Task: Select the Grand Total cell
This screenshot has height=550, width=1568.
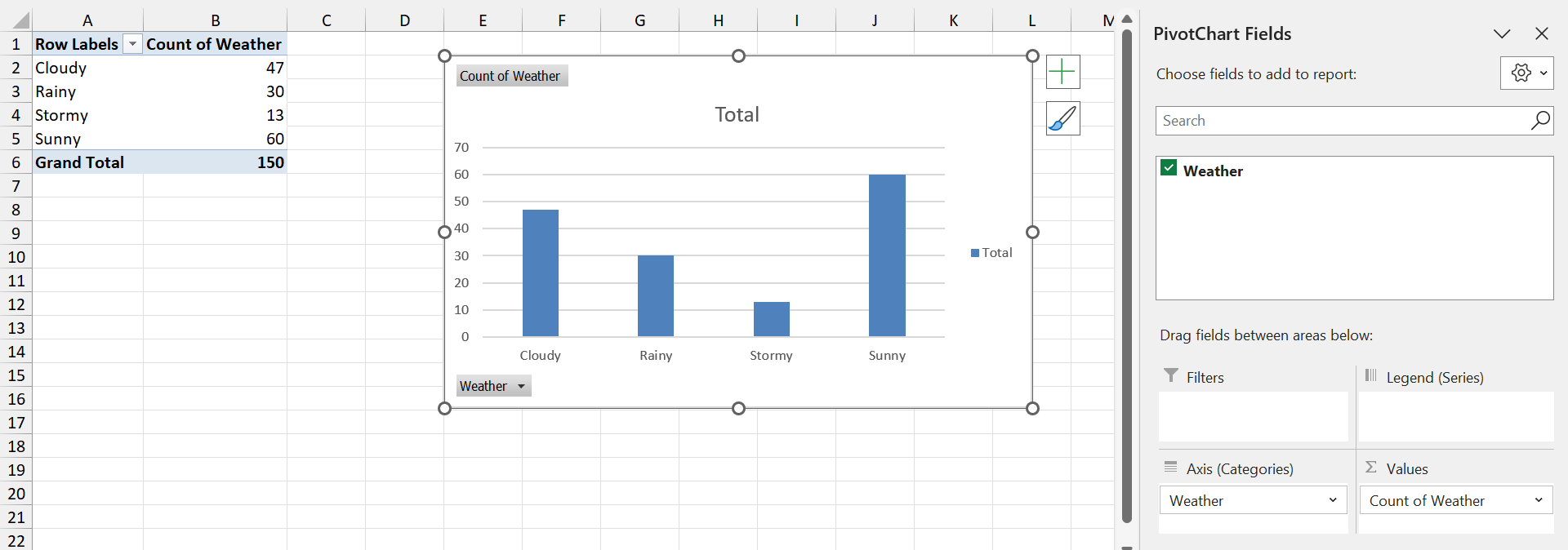Action: click(80, 162)
